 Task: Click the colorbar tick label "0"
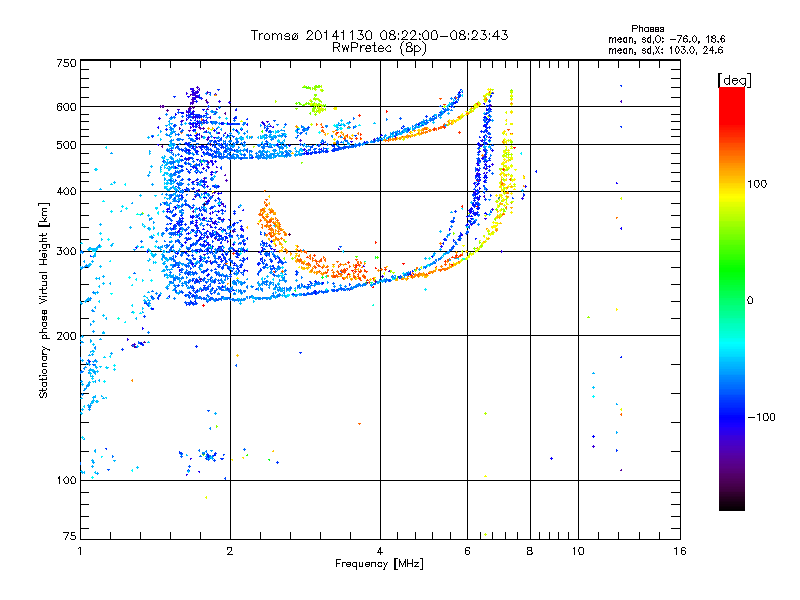click(x=750, y=301)
